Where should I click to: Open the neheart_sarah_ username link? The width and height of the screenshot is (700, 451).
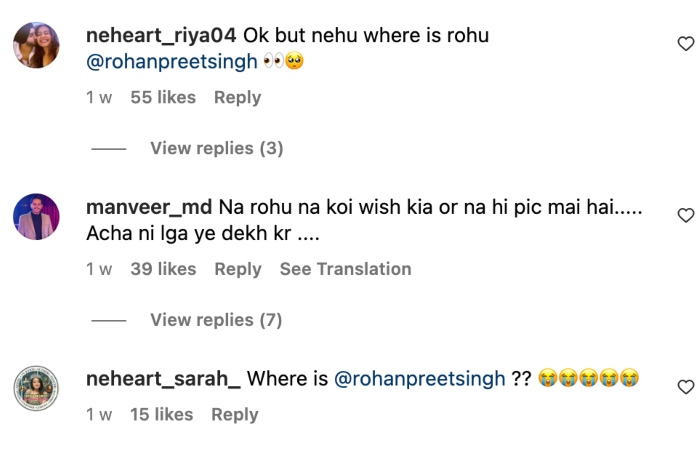(x=163, y=379)
